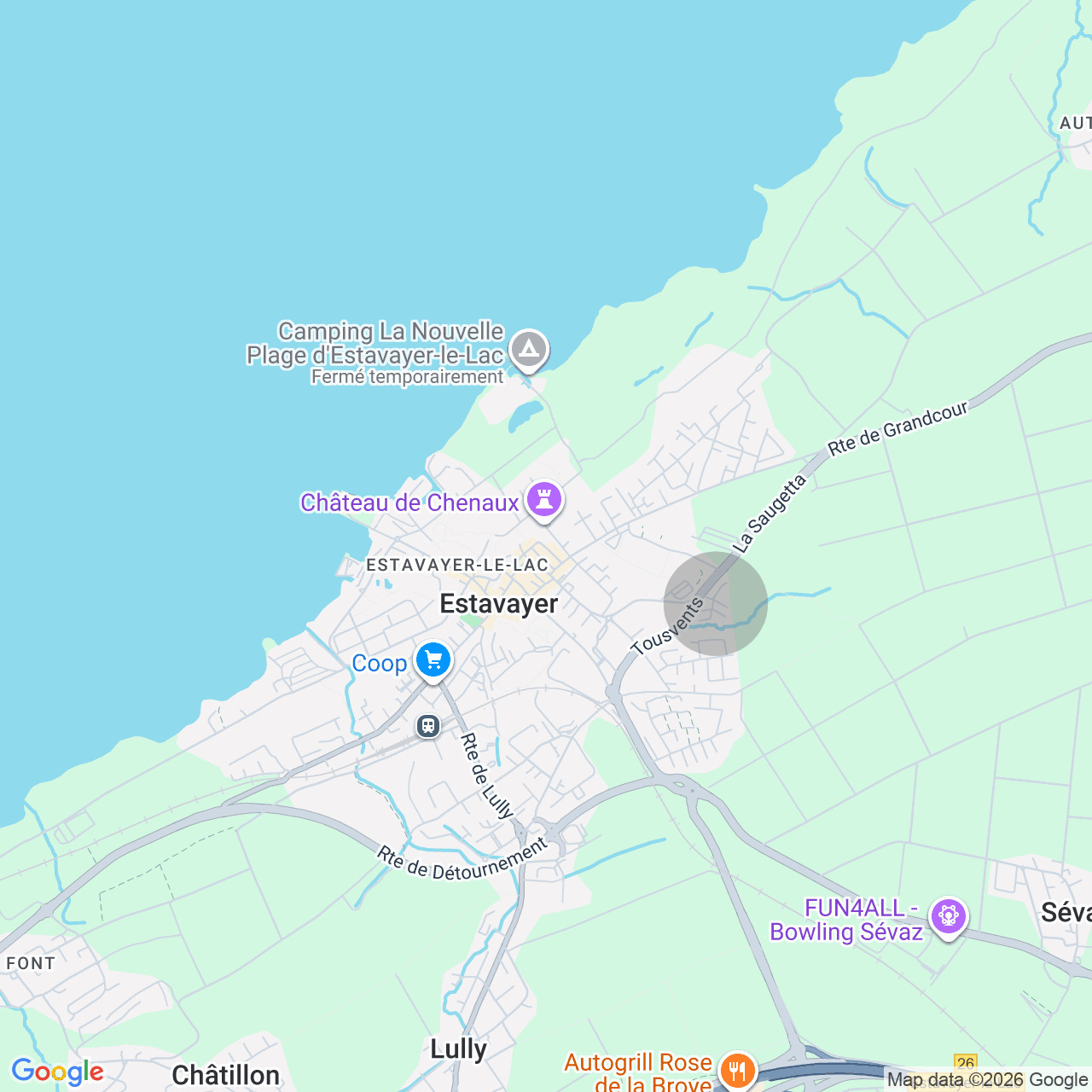Click the ESTAVAYER-LE-LAC district label

(x=457, y=565)
